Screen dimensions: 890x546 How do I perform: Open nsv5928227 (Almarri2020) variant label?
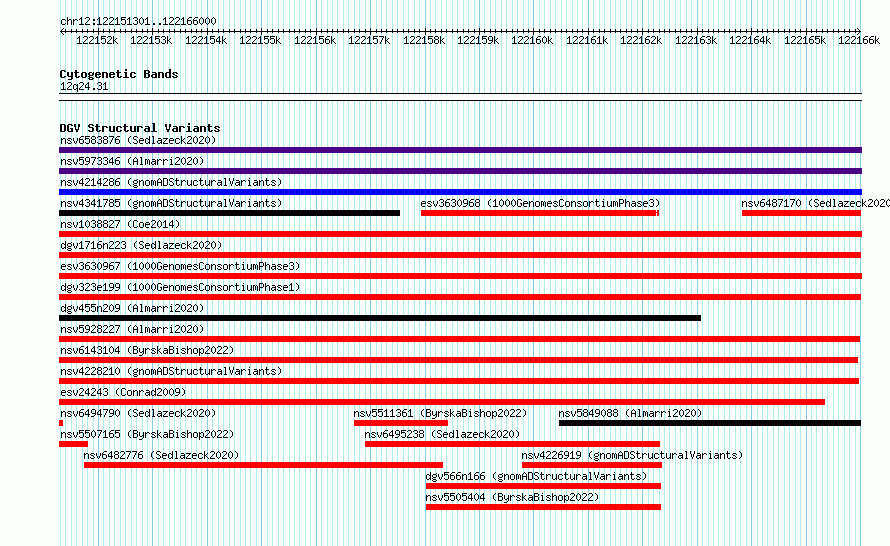[x=132, y=329]
